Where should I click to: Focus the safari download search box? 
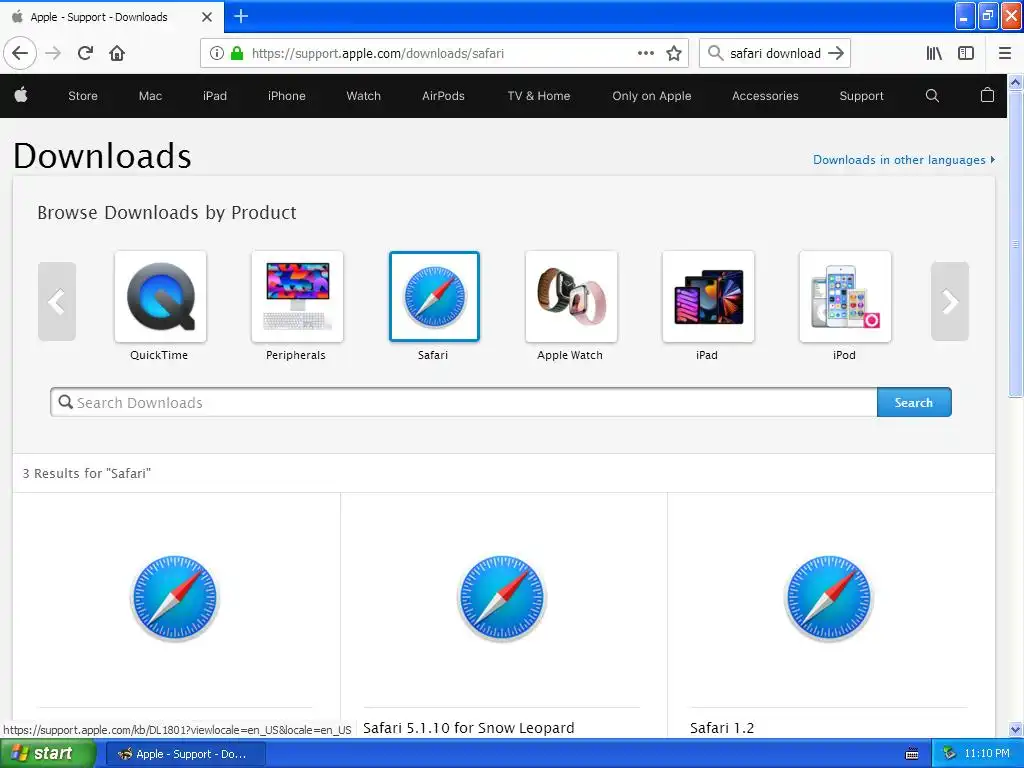(x=775, y=53)
